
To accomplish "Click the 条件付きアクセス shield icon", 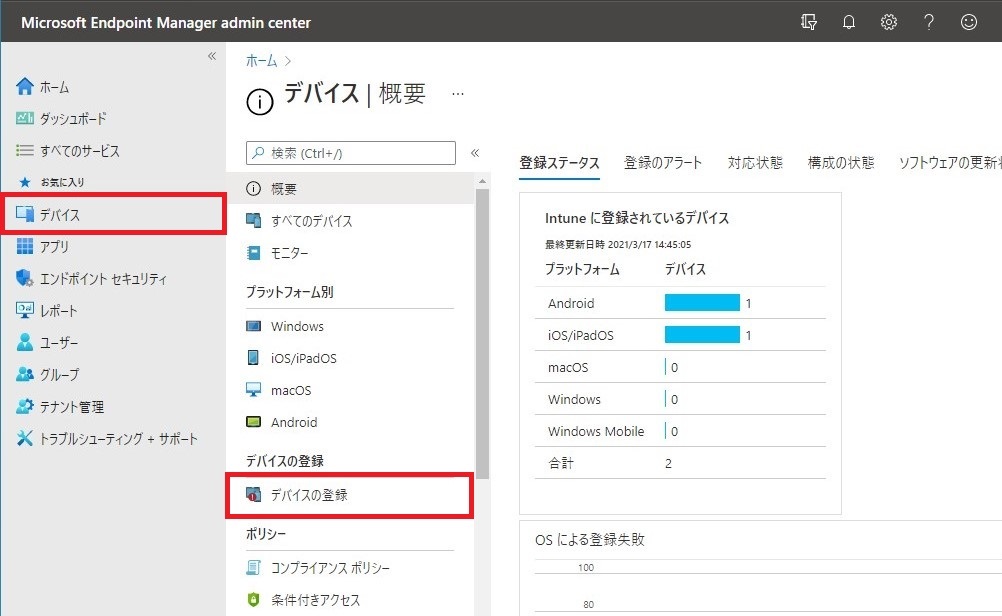I will [253, 599].
